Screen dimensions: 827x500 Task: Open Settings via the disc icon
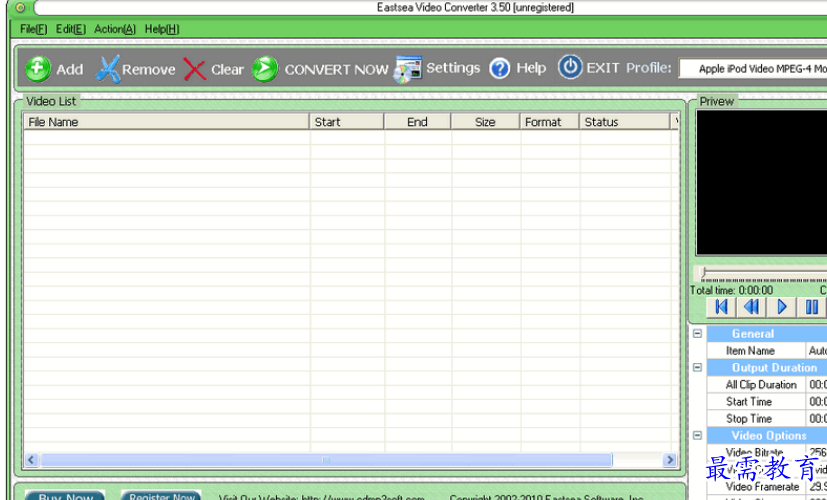point(408,70)
